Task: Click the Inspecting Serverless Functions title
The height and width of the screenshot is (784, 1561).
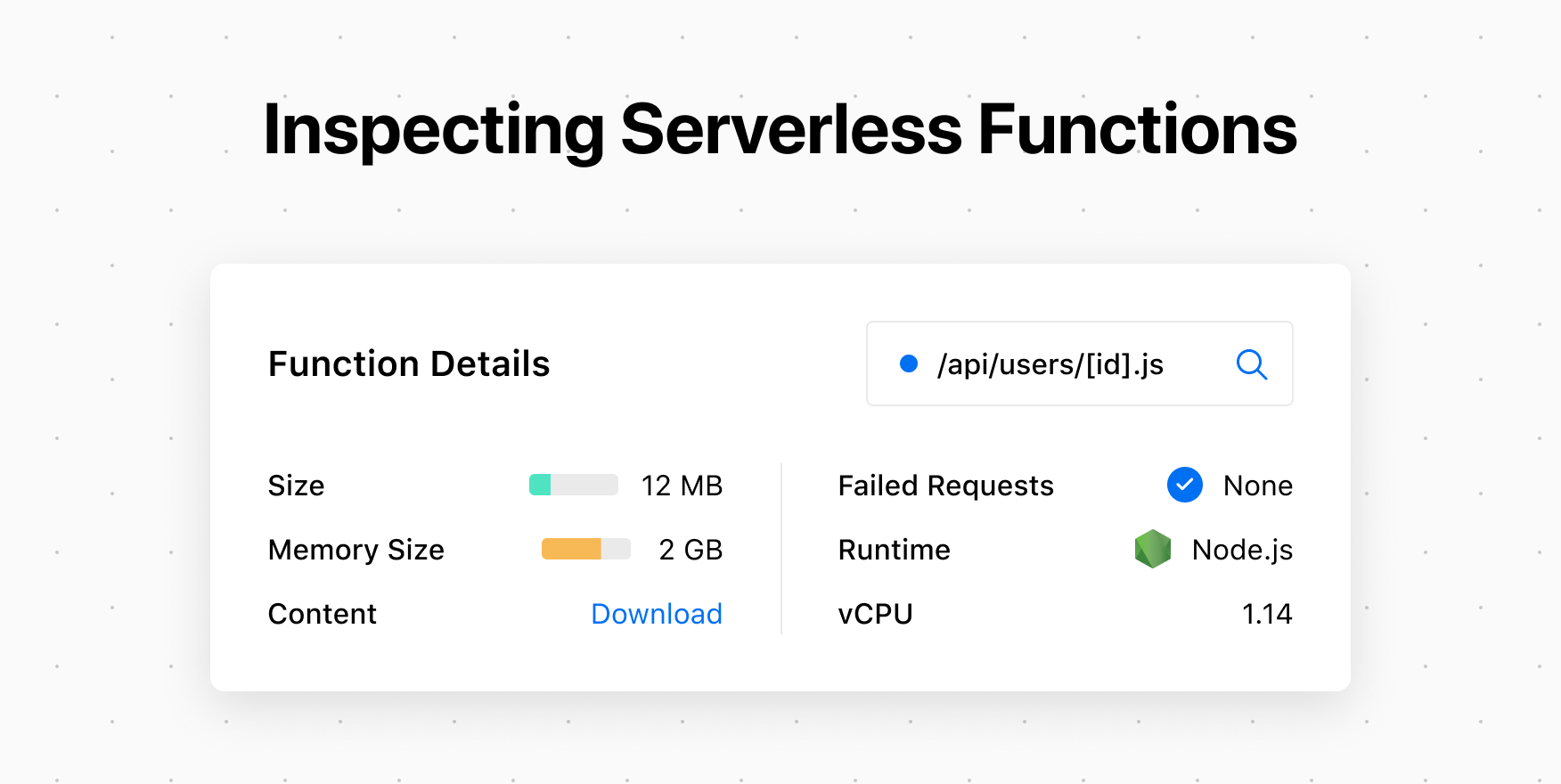Action: 780,130
